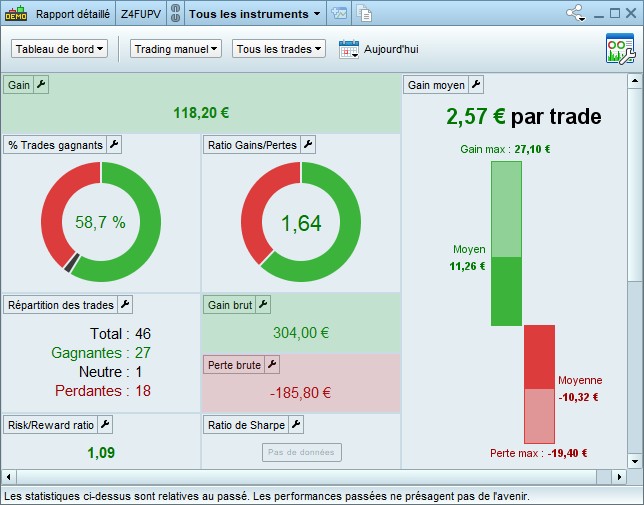Click the Total : 46 line
644x505 pixels.
point(120,334)
